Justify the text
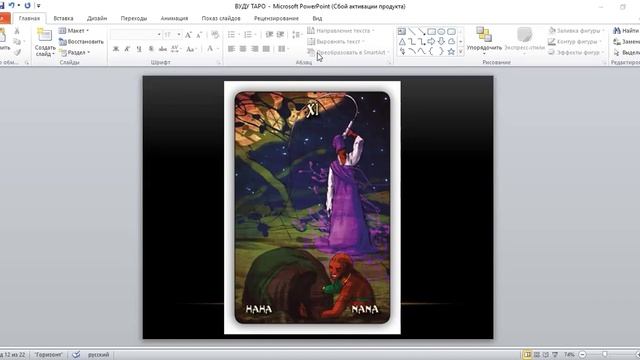The width and height of the screenshot is (640, 360). (266, 49)
